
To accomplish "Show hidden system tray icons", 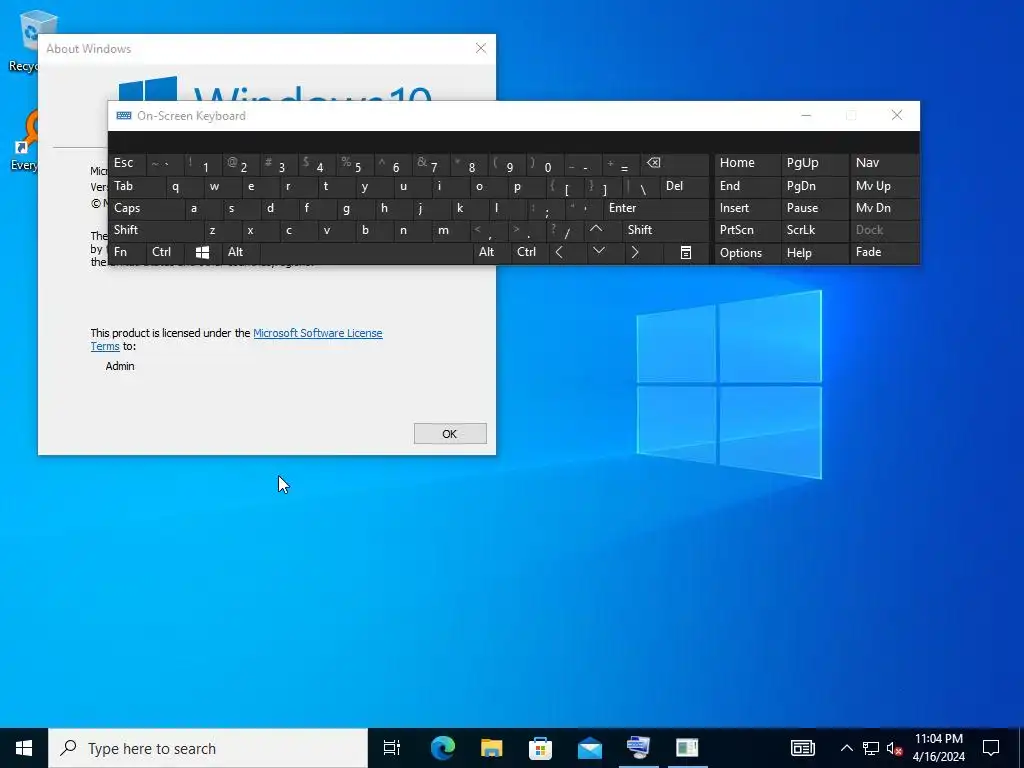I will pos(846,748).
